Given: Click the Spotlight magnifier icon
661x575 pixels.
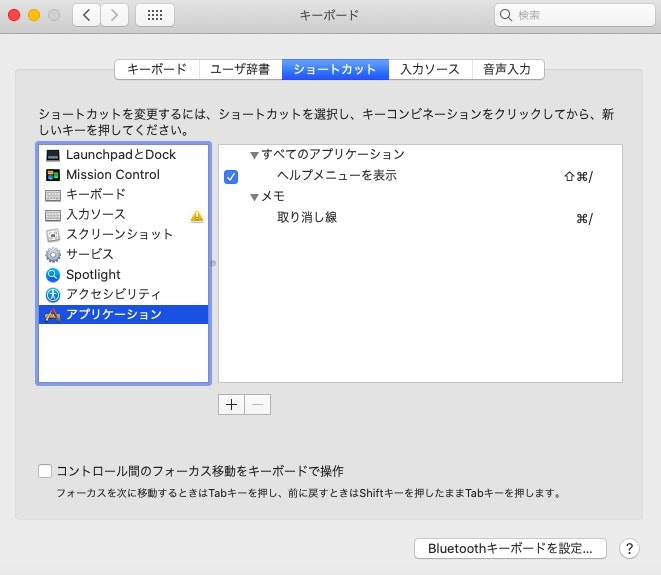Looking at the screenshot, I should [x=53, y=275].
